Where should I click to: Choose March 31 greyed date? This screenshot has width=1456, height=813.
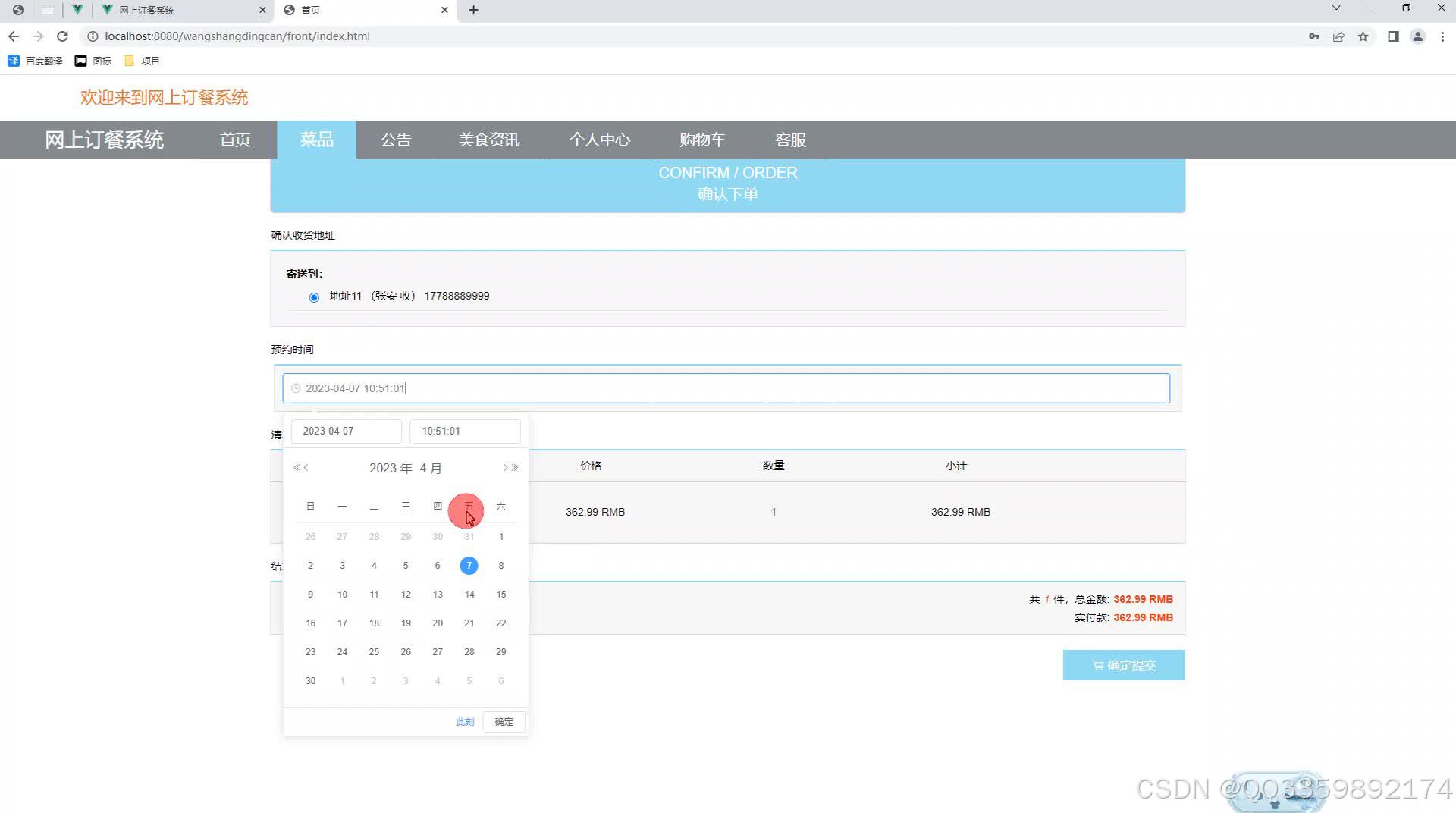tap(469, 537)
